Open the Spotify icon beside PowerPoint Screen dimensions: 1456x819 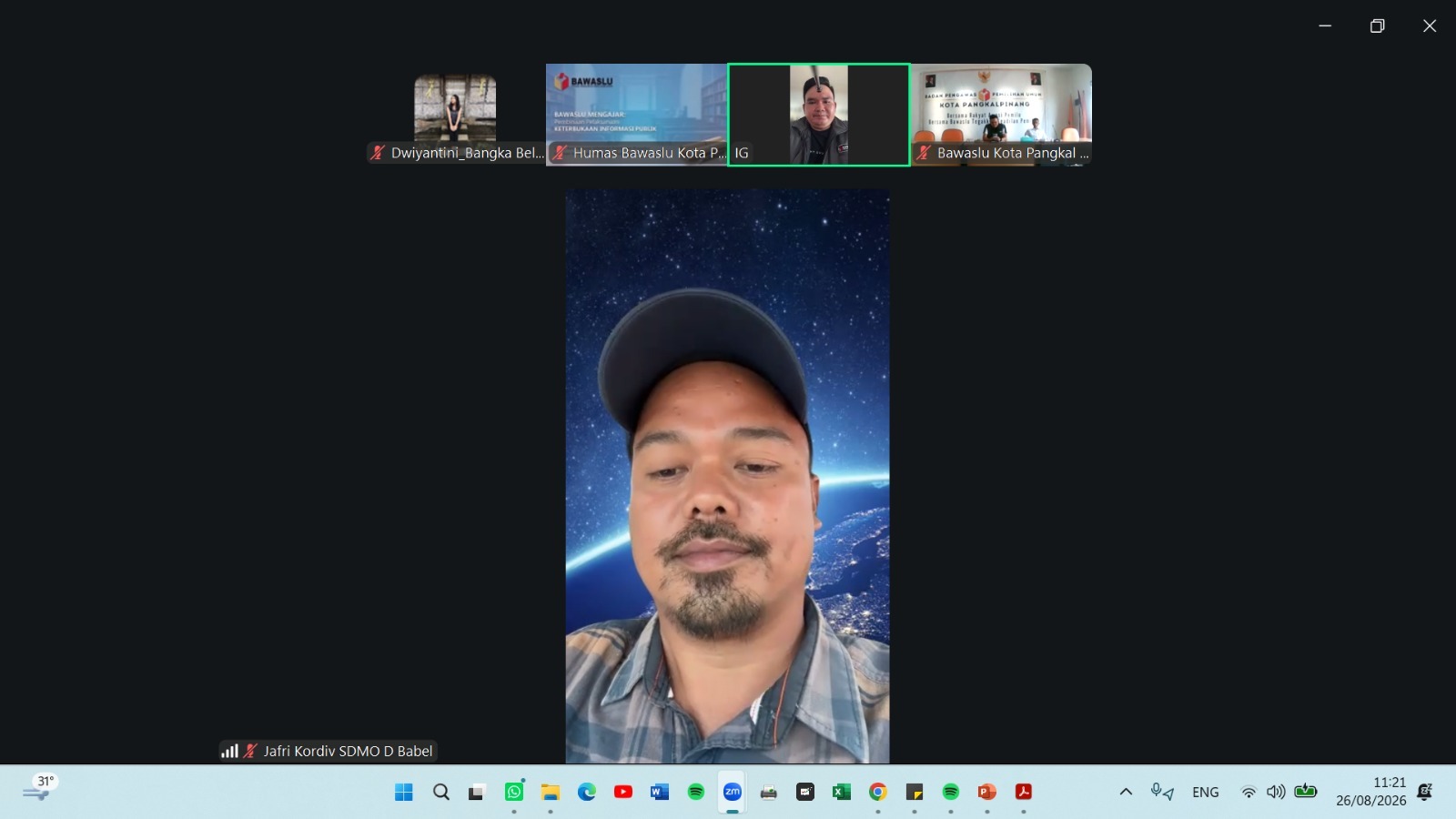pos(951,792)
